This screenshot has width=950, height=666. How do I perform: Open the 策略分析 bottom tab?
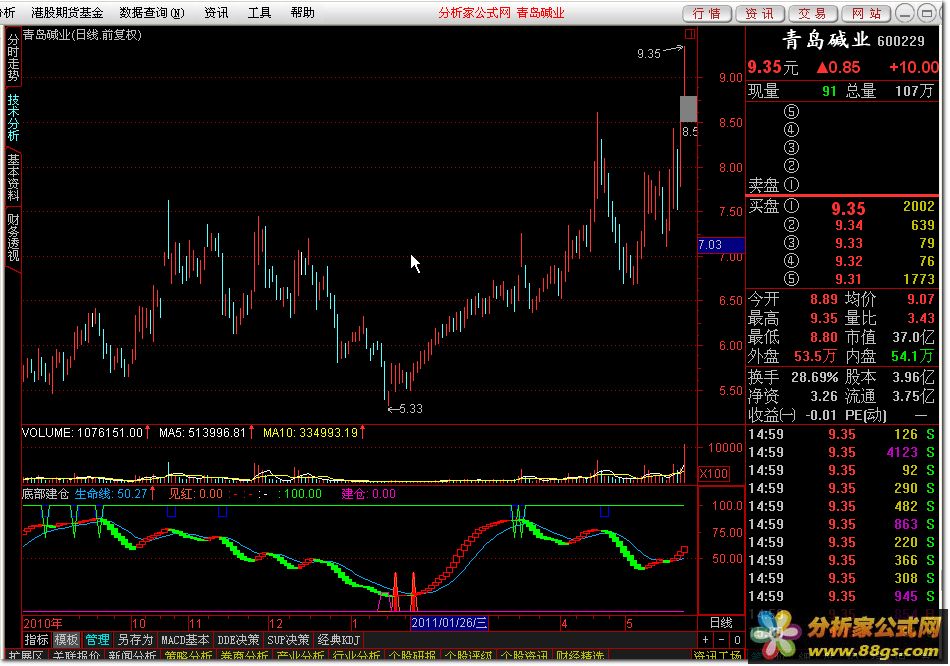188,656
